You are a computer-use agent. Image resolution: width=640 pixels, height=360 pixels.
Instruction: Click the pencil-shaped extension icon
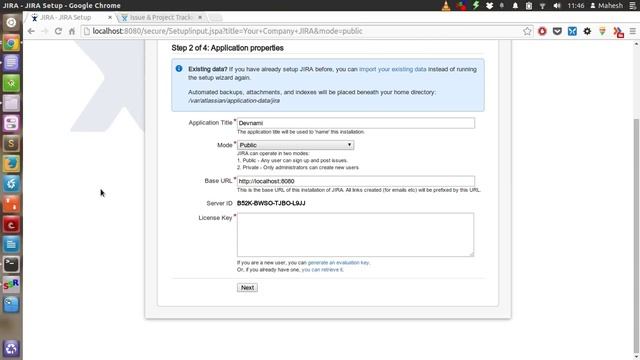pos(602,31)
